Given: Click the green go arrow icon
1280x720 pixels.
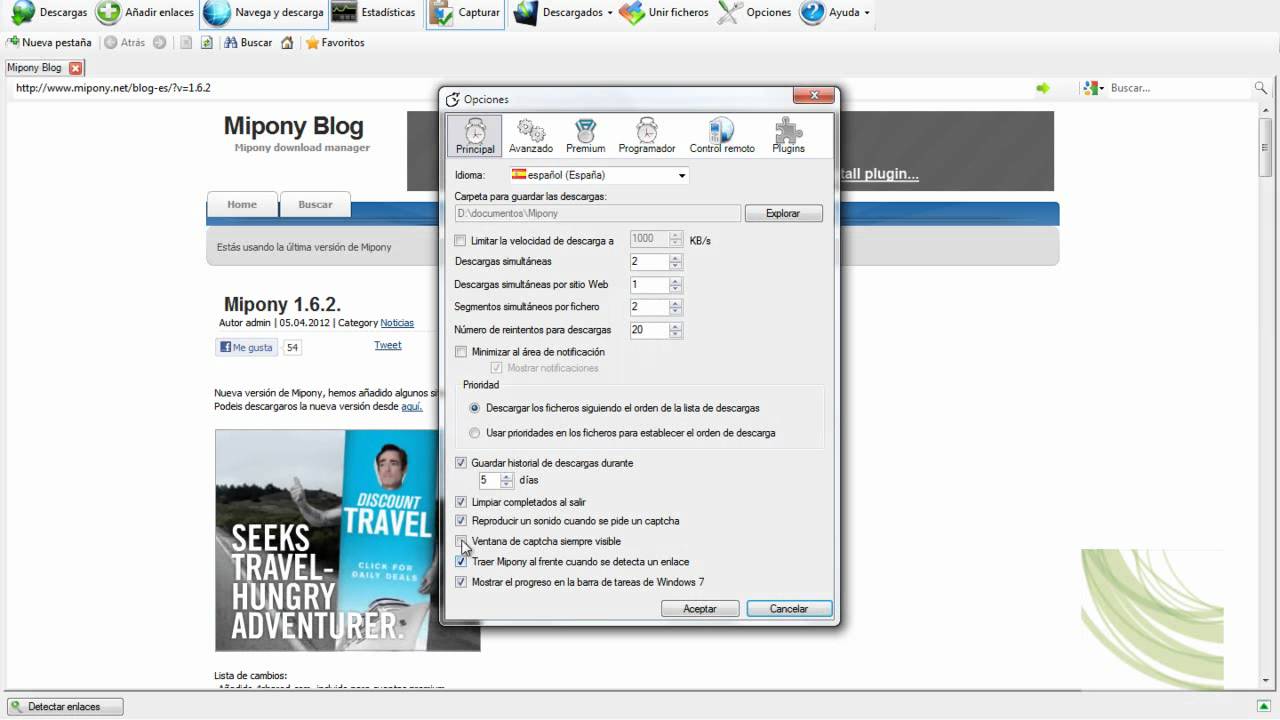Looking at the screenshot, I should [x=1043, y=88].
